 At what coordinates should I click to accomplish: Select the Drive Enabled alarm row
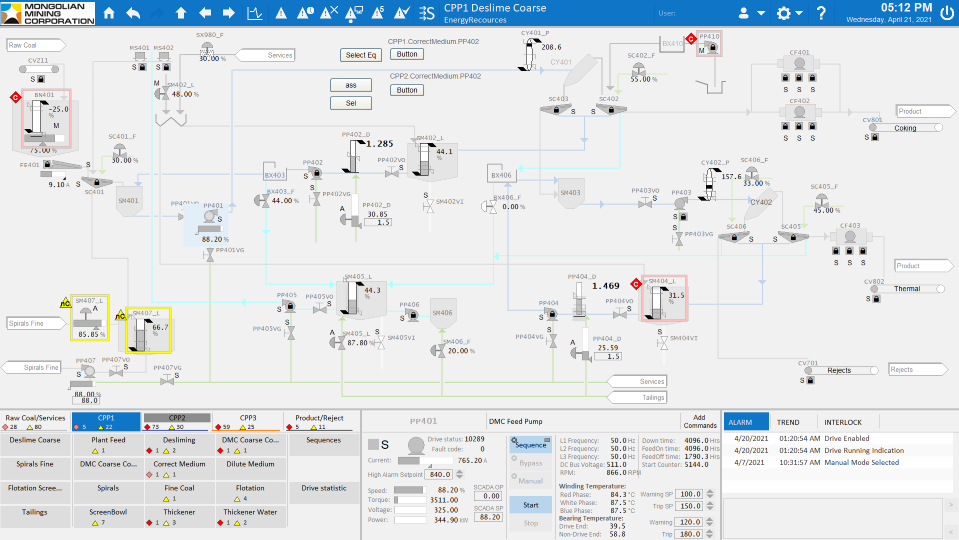point(837,438)
